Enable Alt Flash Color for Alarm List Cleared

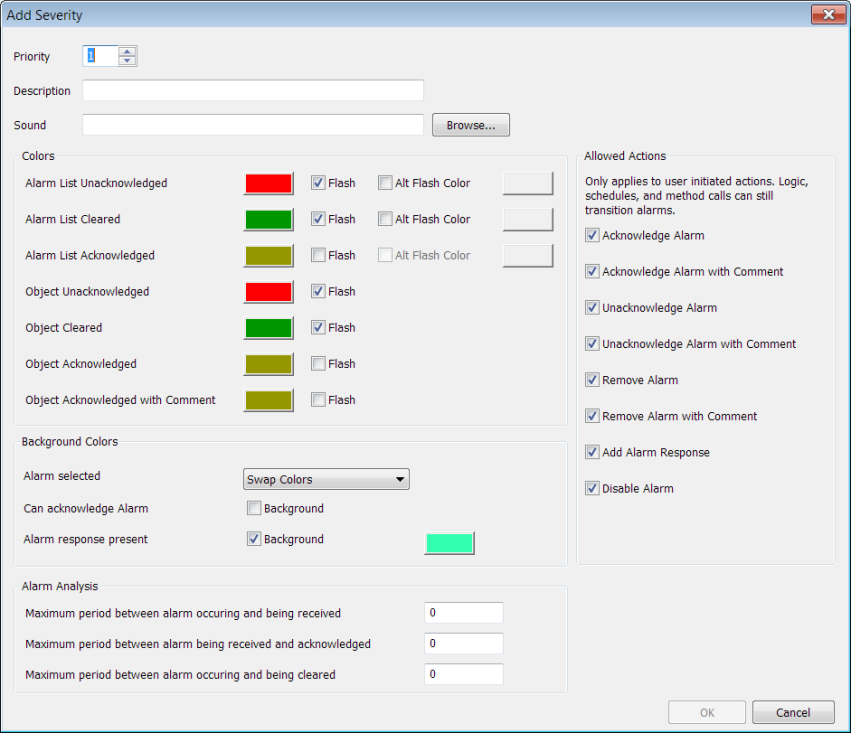pos(385,220)
